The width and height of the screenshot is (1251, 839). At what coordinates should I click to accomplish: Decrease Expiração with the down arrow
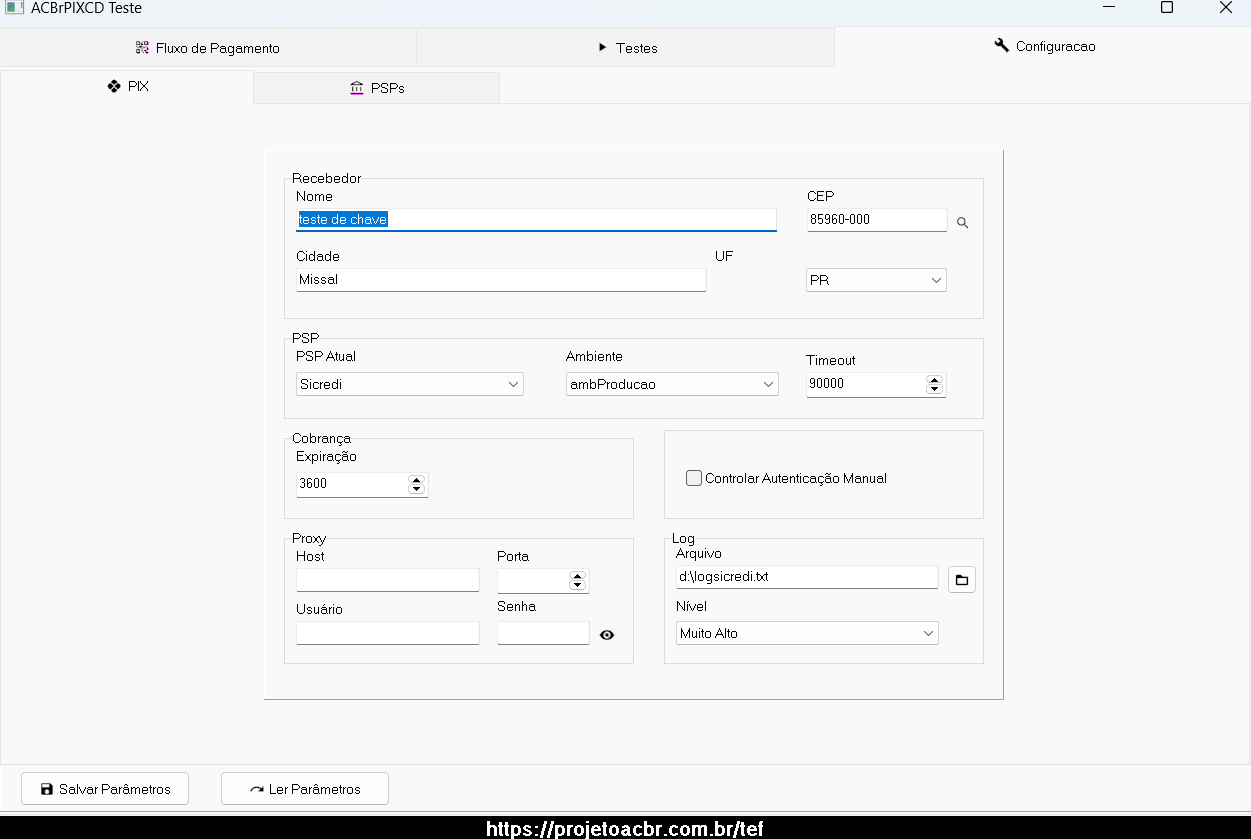click(417, 489)
